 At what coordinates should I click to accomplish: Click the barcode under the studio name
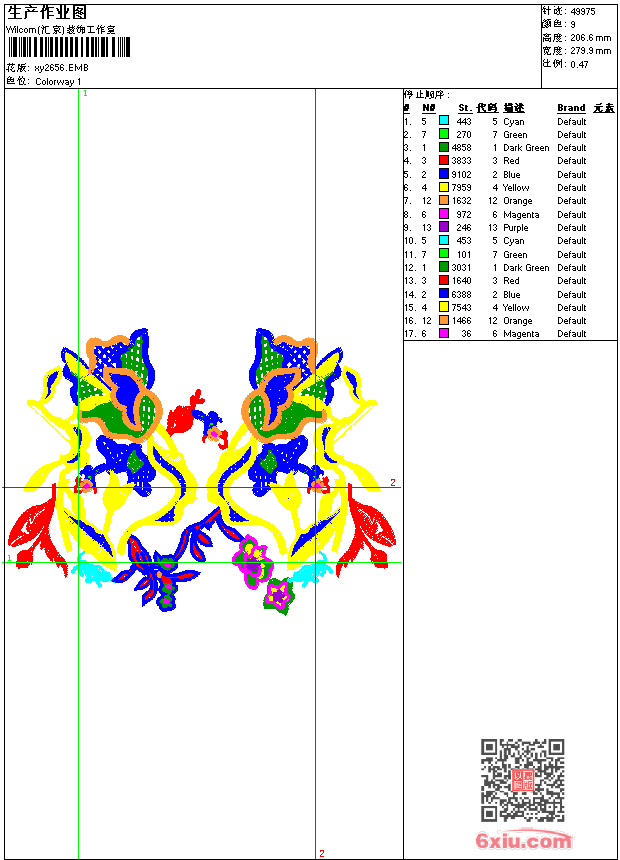click(69, 47)
